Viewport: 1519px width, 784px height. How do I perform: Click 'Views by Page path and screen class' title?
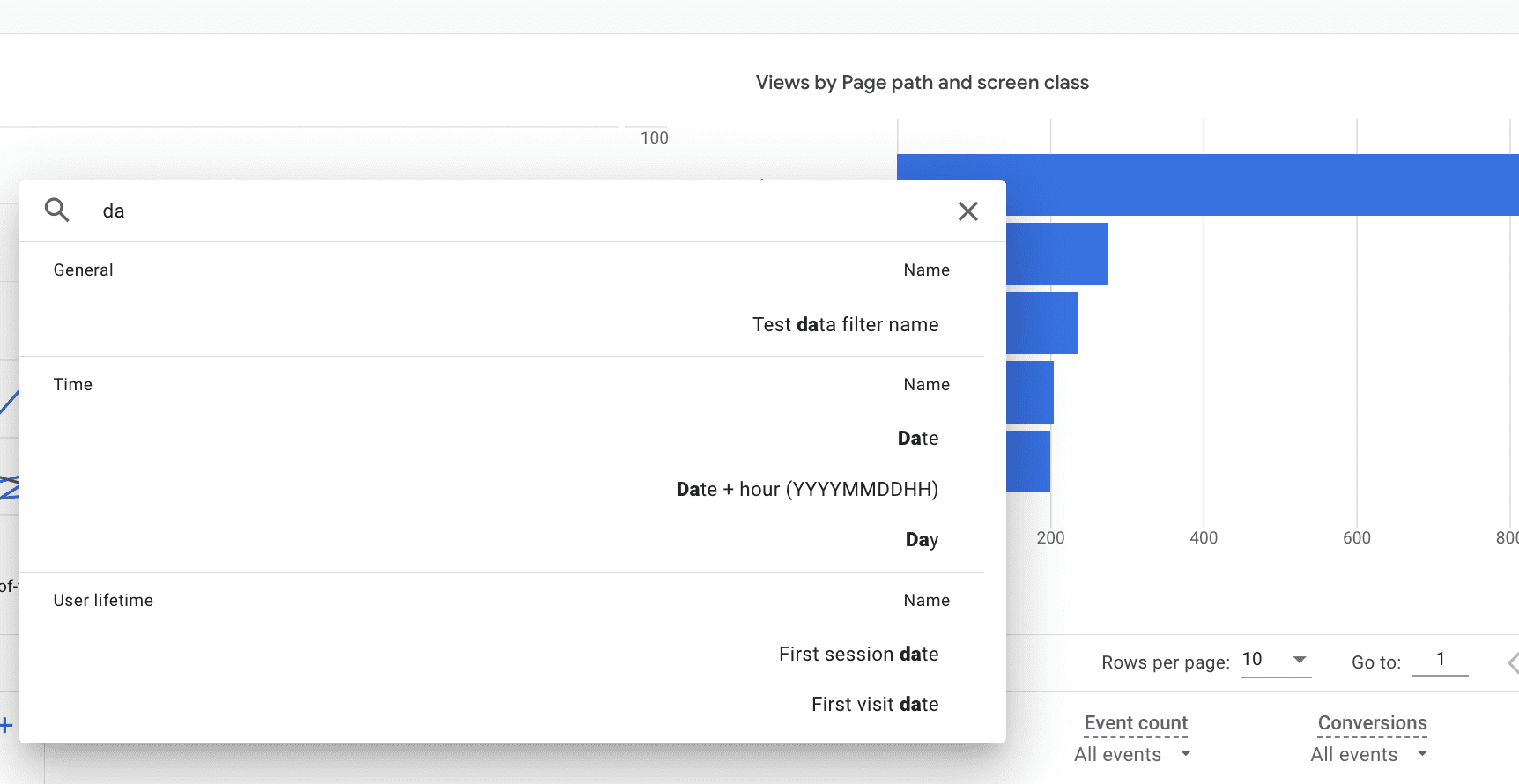tap(922, 82)
